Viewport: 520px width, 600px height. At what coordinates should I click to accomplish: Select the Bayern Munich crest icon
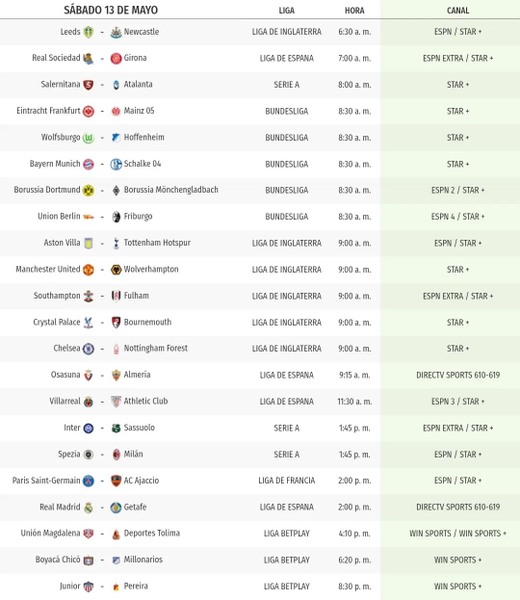(88, 164)
